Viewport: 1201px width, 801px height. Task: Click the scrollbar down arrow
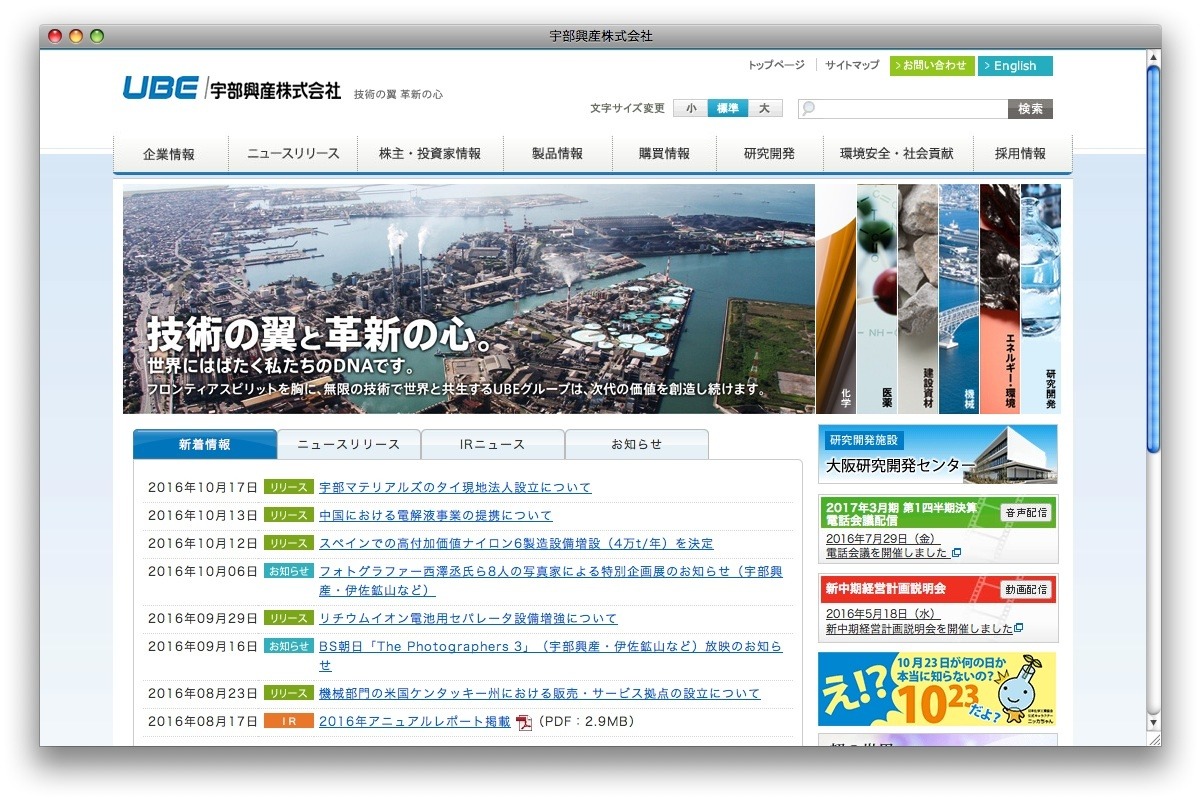pos(1153,721)
